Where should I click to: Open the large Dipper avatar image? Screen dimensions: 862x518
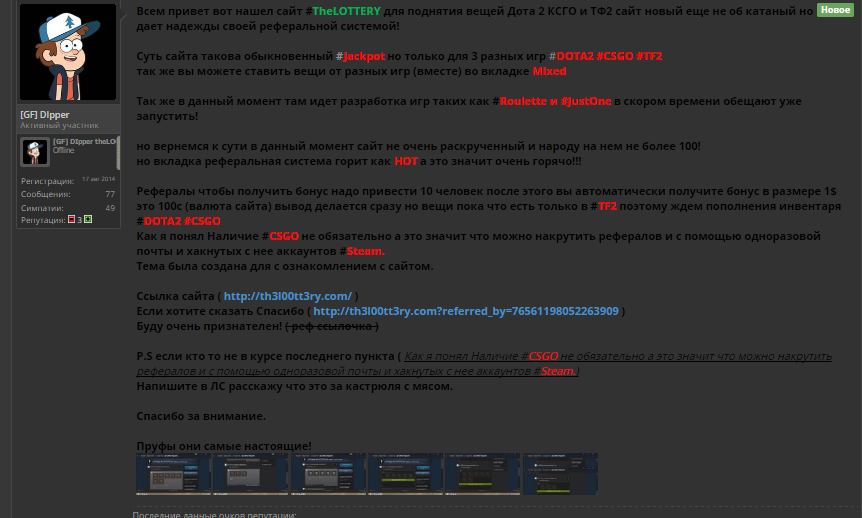click(68, 52)
